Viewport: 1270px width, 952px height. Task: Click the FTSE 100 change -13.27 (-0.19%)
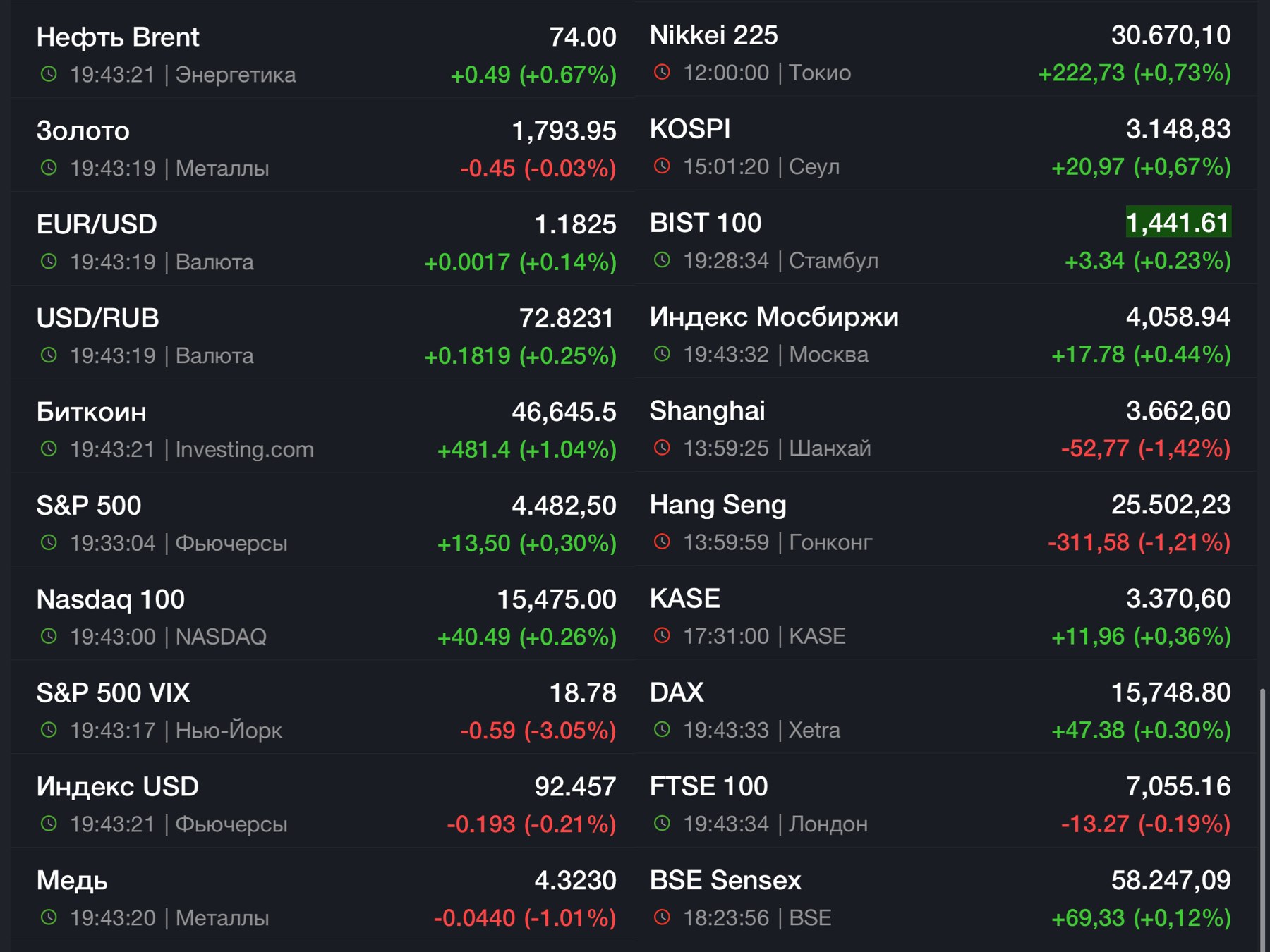pyautogui.click(x=1146, y=824)
